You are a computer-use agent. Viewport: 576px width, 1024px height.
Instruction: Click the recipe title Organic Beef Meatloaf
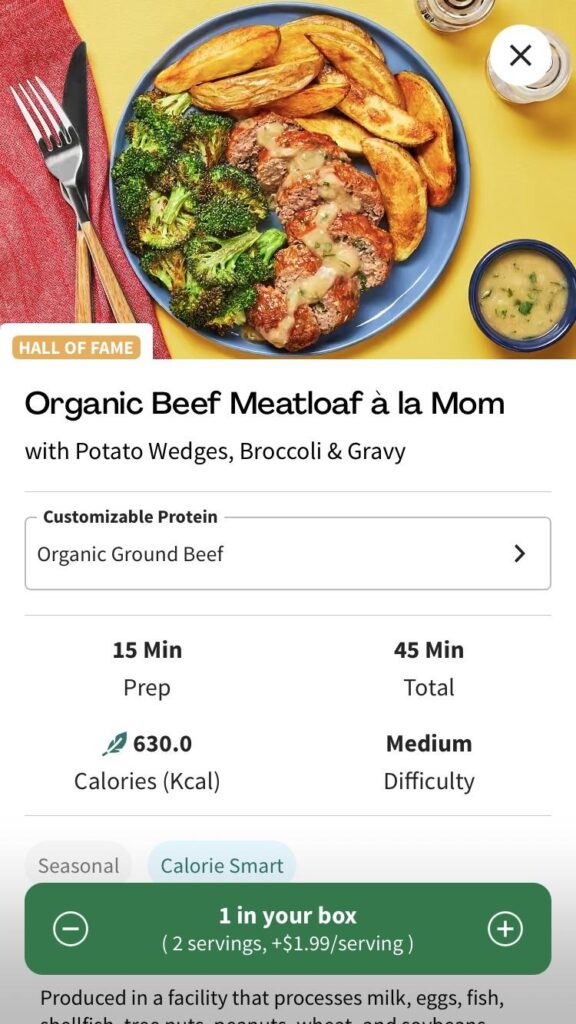coord(266,404)
